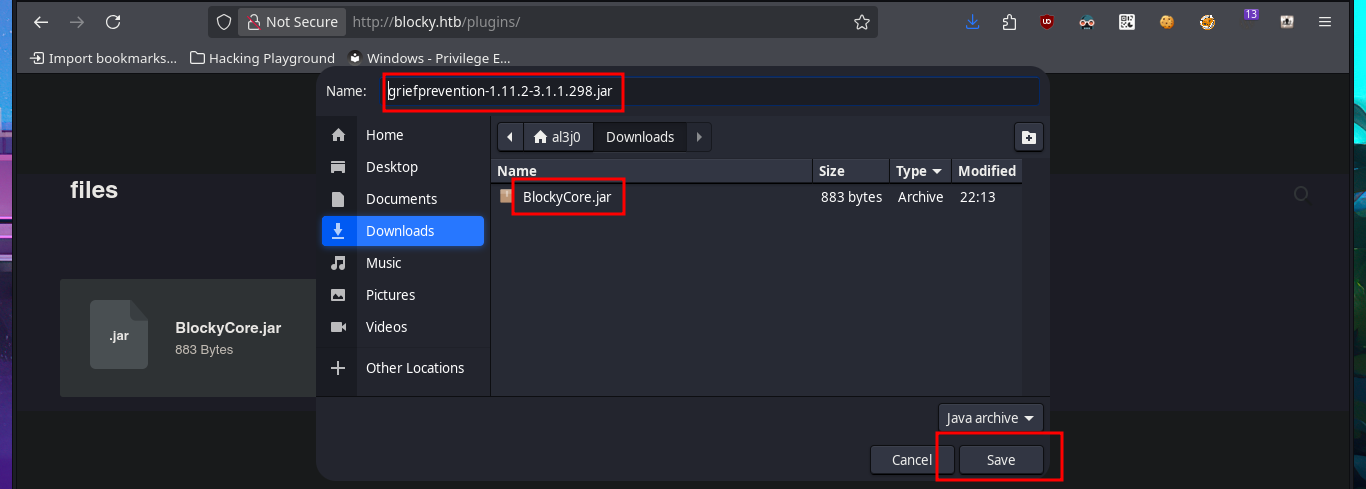Go to Documents in the sidebar

401,199
